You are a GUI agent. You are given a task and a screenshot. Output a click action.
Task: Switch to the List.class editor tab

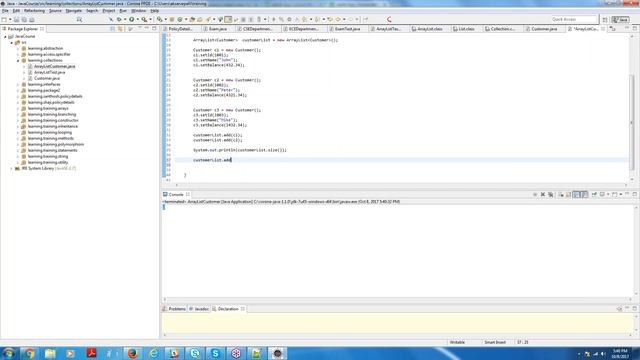467,29
